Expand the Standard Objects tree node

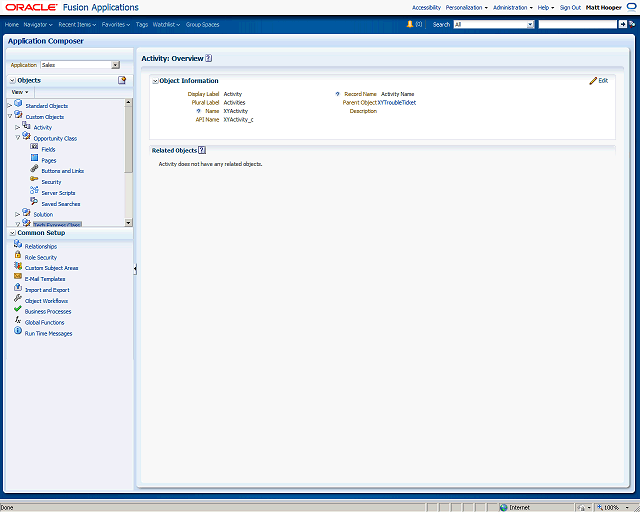point(10,105)
